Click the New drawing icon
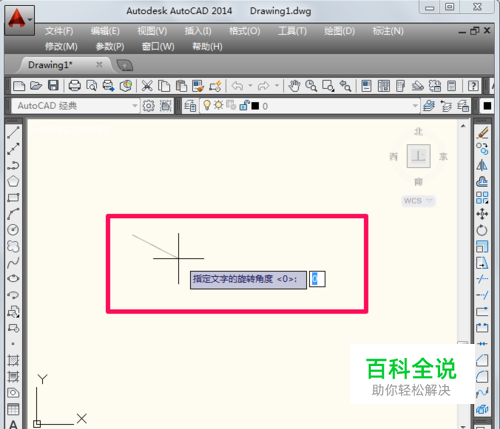Image resolution: width=500 pixels, height=429 pixels. (x=19, y=86)
